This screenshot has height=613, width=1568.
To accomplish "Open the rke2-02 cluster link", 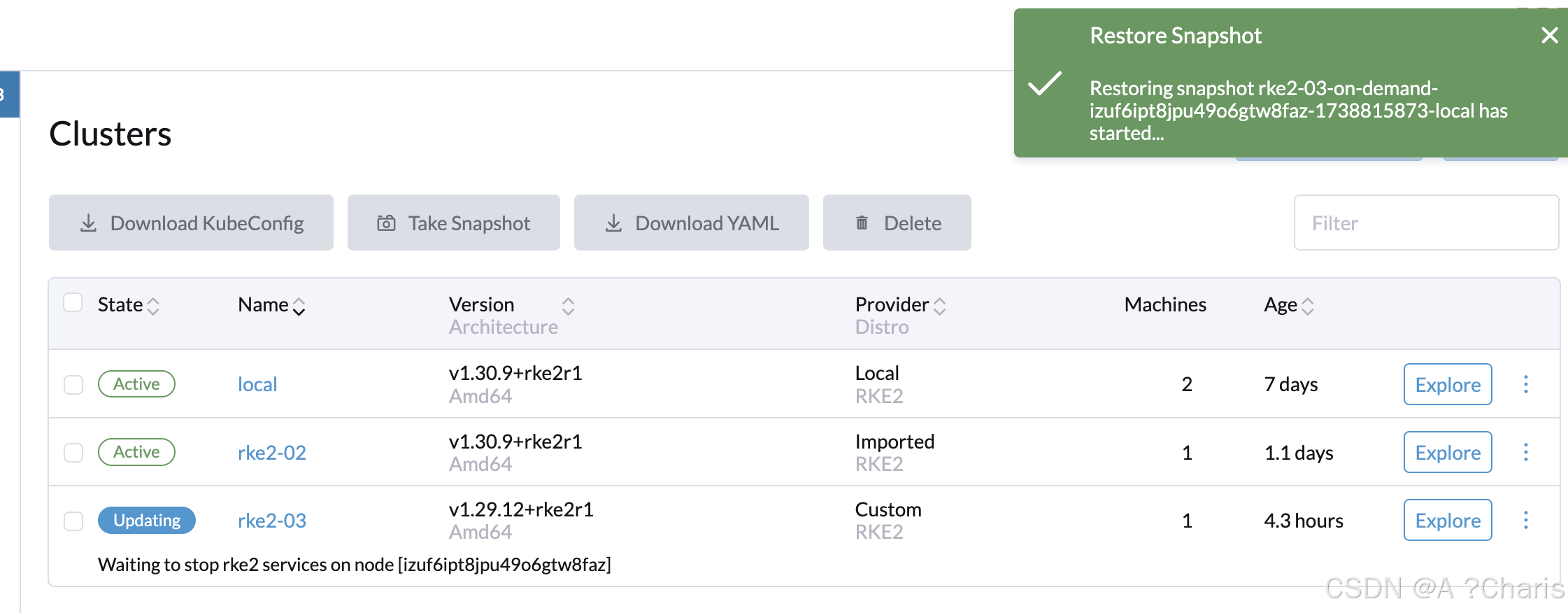I will 272,453.
